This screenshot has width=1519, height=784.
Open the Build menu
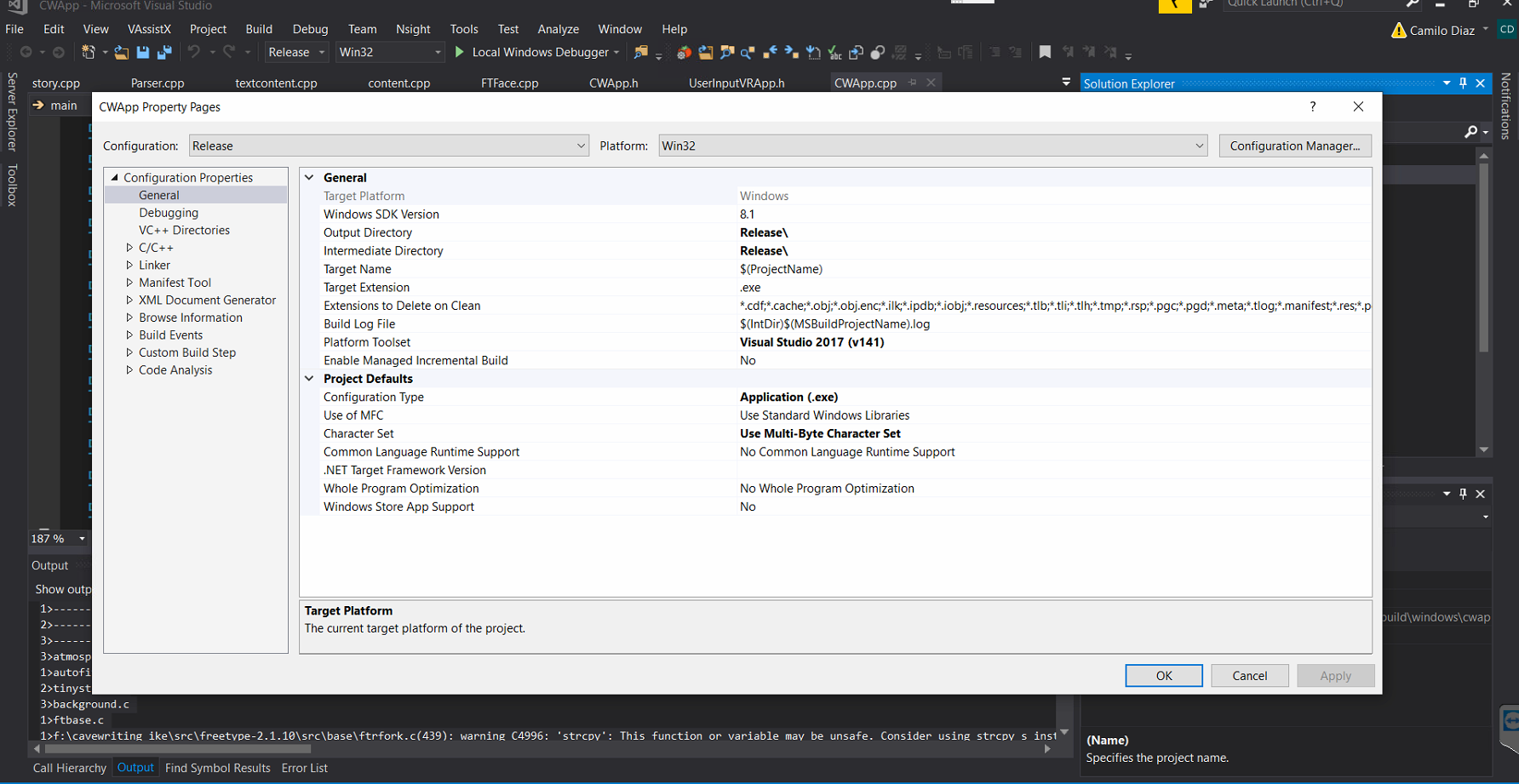(259, 29)
